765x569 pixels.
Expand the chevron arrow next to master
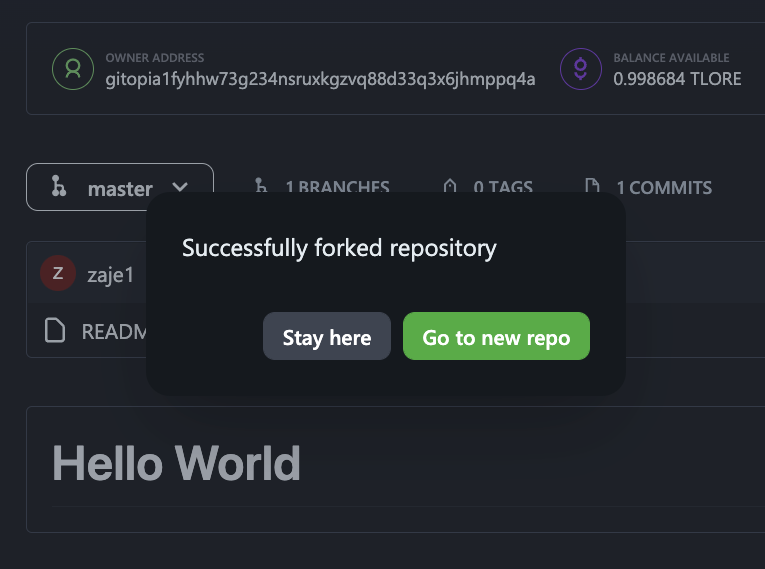(180, 187)
